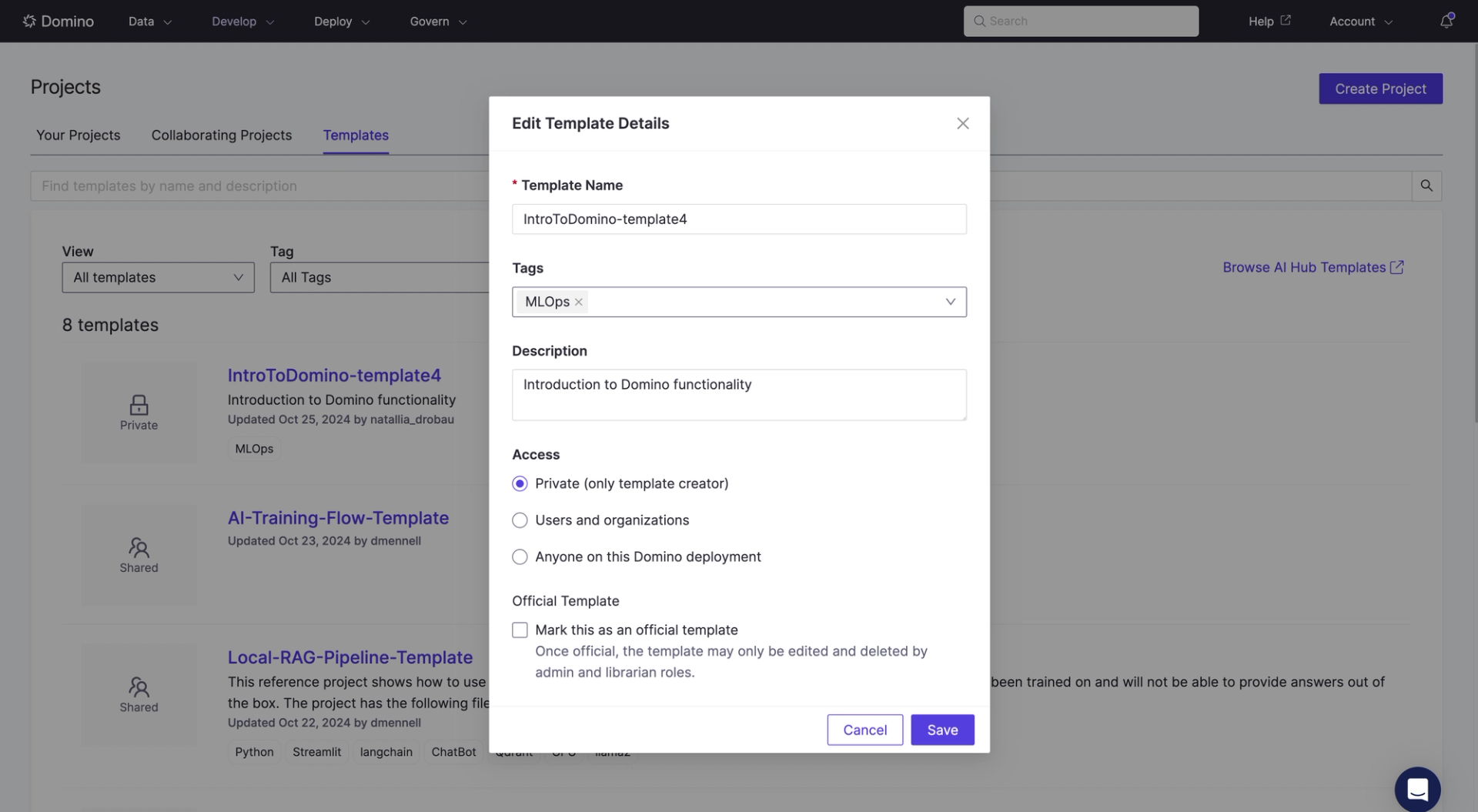Open the AI-Training-Flow-Template link
1478x812 pixels.
[338, 518]
